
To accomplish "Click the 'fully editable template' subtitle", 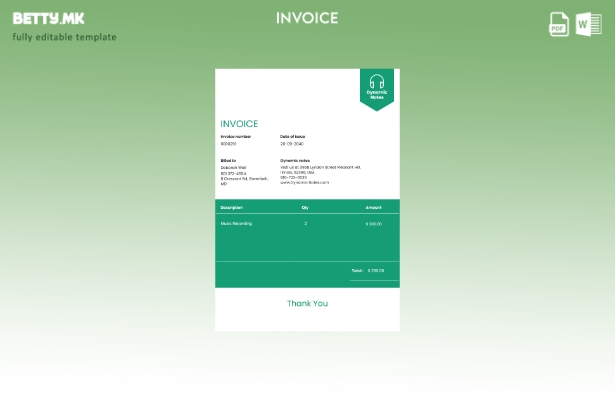I will point(64,38).
